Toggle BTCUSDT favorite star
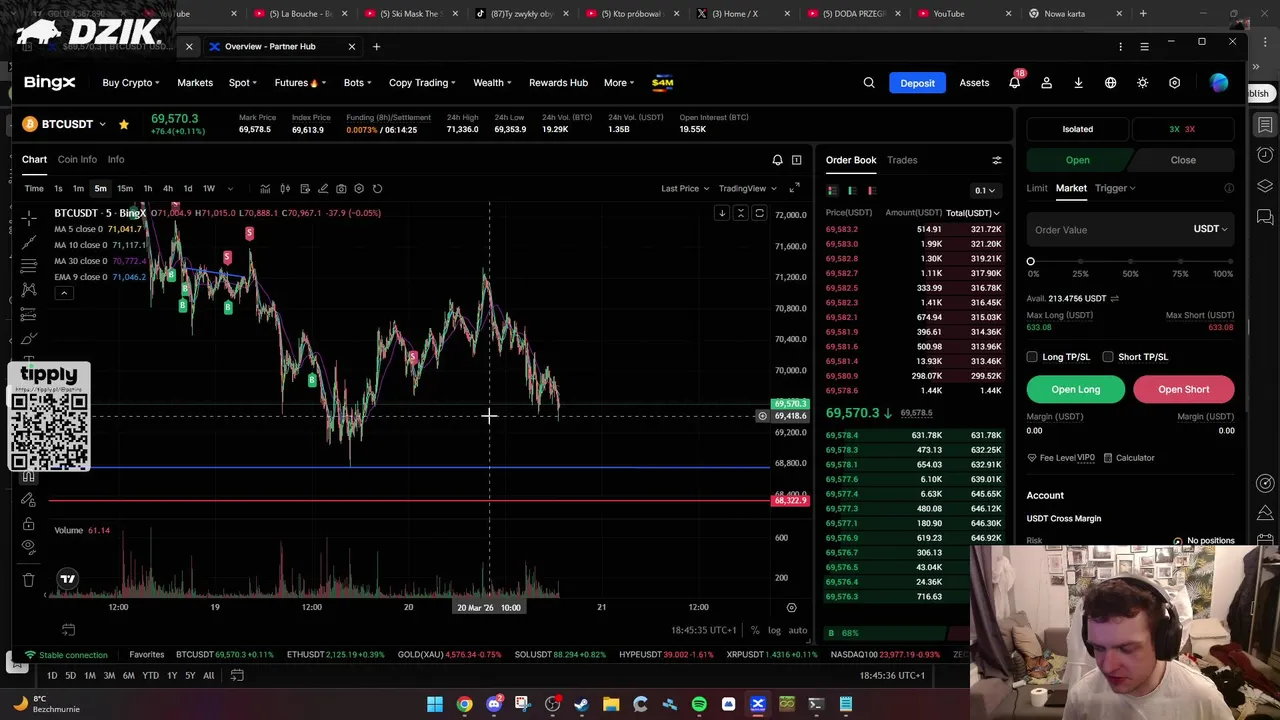Screen dimensions: 1280x720 tap(123, 124)
